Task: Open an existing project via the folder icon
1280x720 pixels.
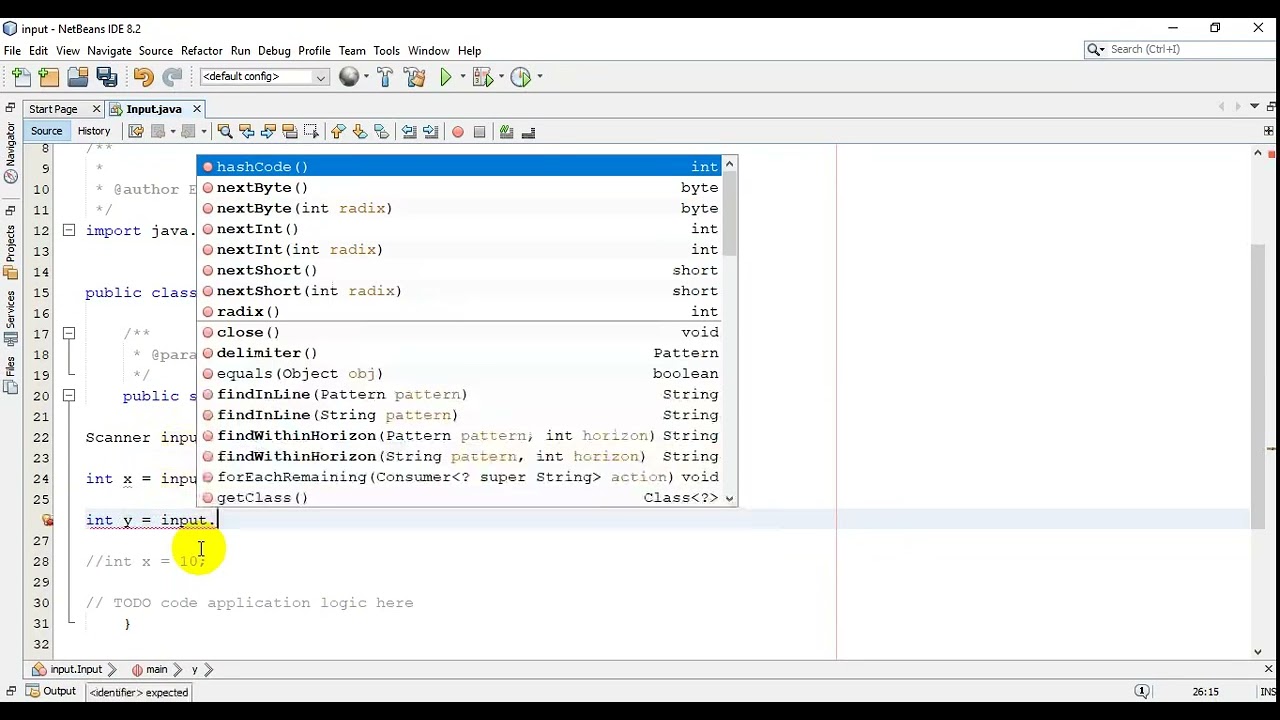Action: click(x=78, y=77)
